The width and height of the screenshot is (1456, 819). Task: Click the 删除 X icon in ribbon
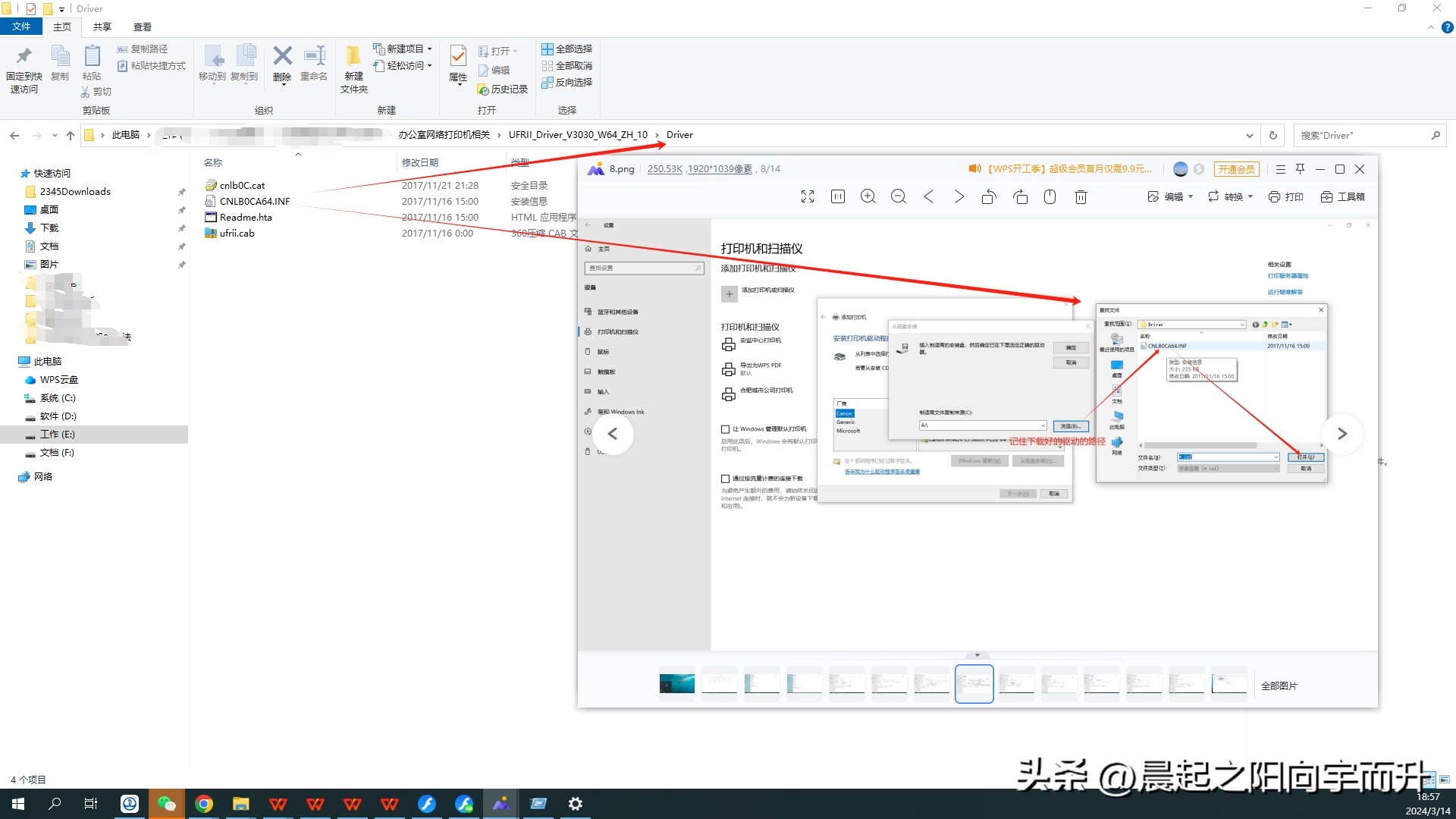(282, 55)
